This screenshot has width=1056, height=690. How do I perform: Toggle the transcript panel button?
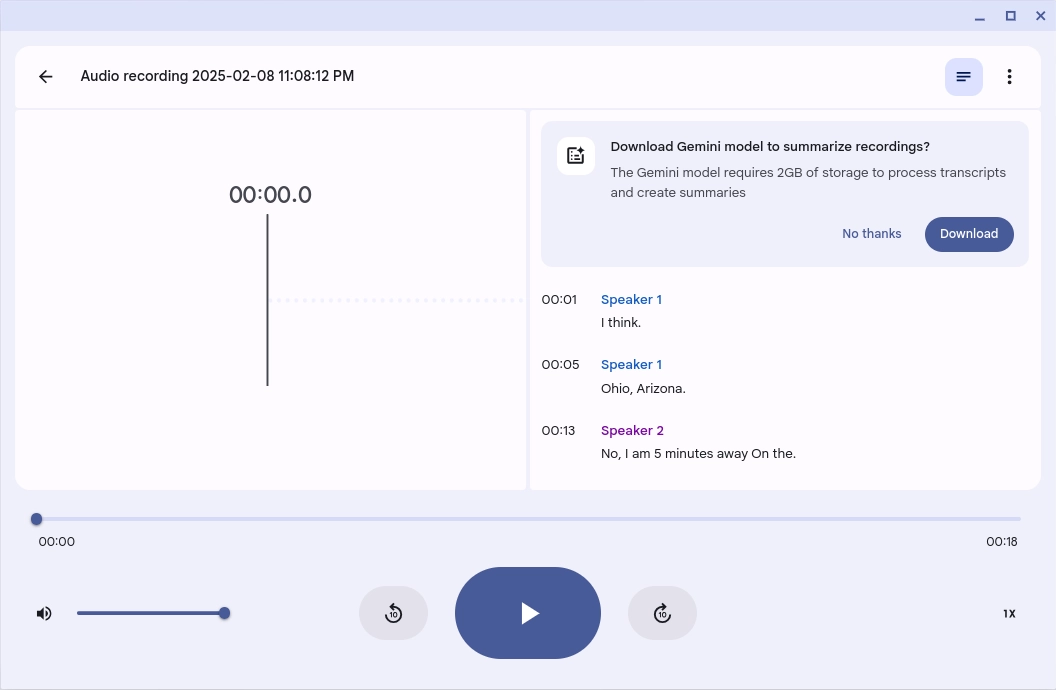tap(963, 77)
